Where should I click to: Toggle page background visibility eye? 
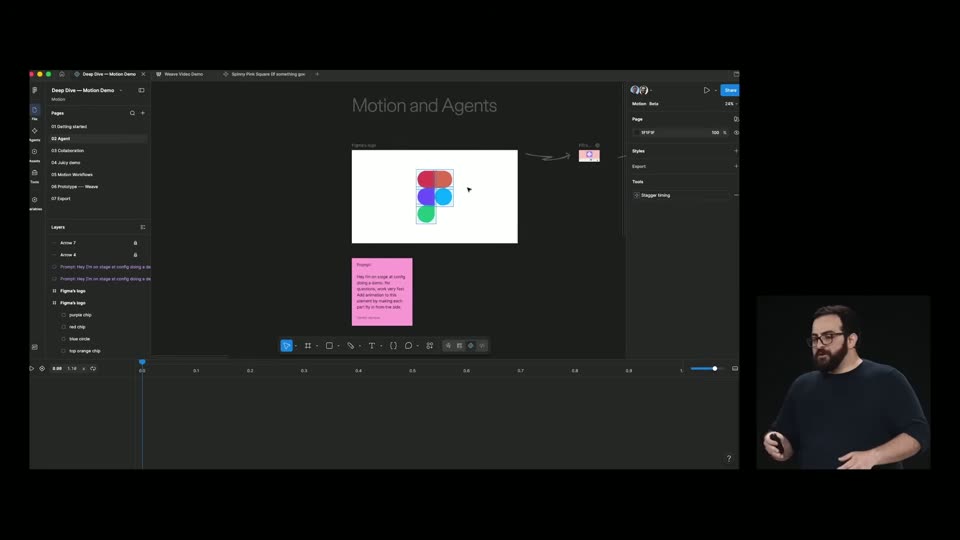tap(736, 133)
